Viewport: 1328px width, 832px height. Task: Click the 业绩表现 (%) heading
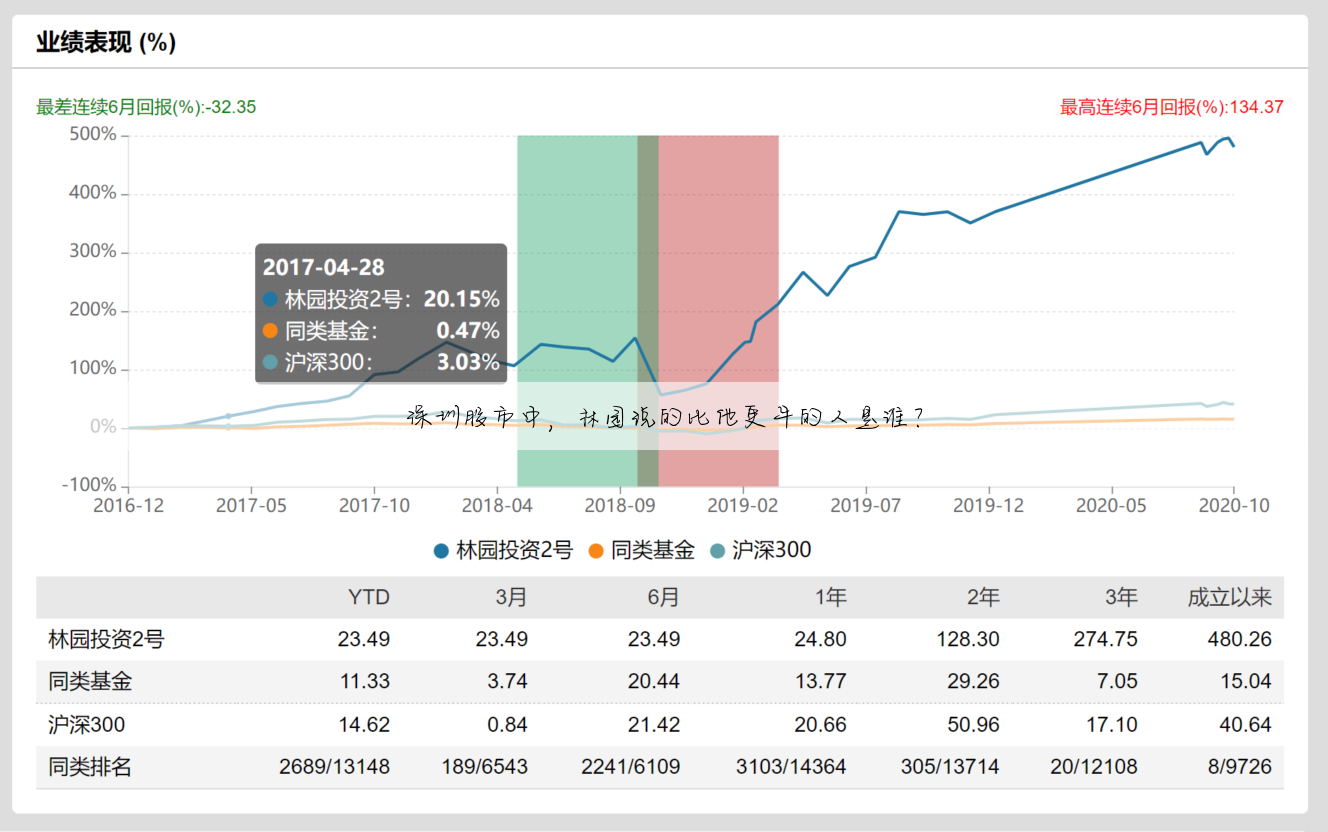(106, 43)
